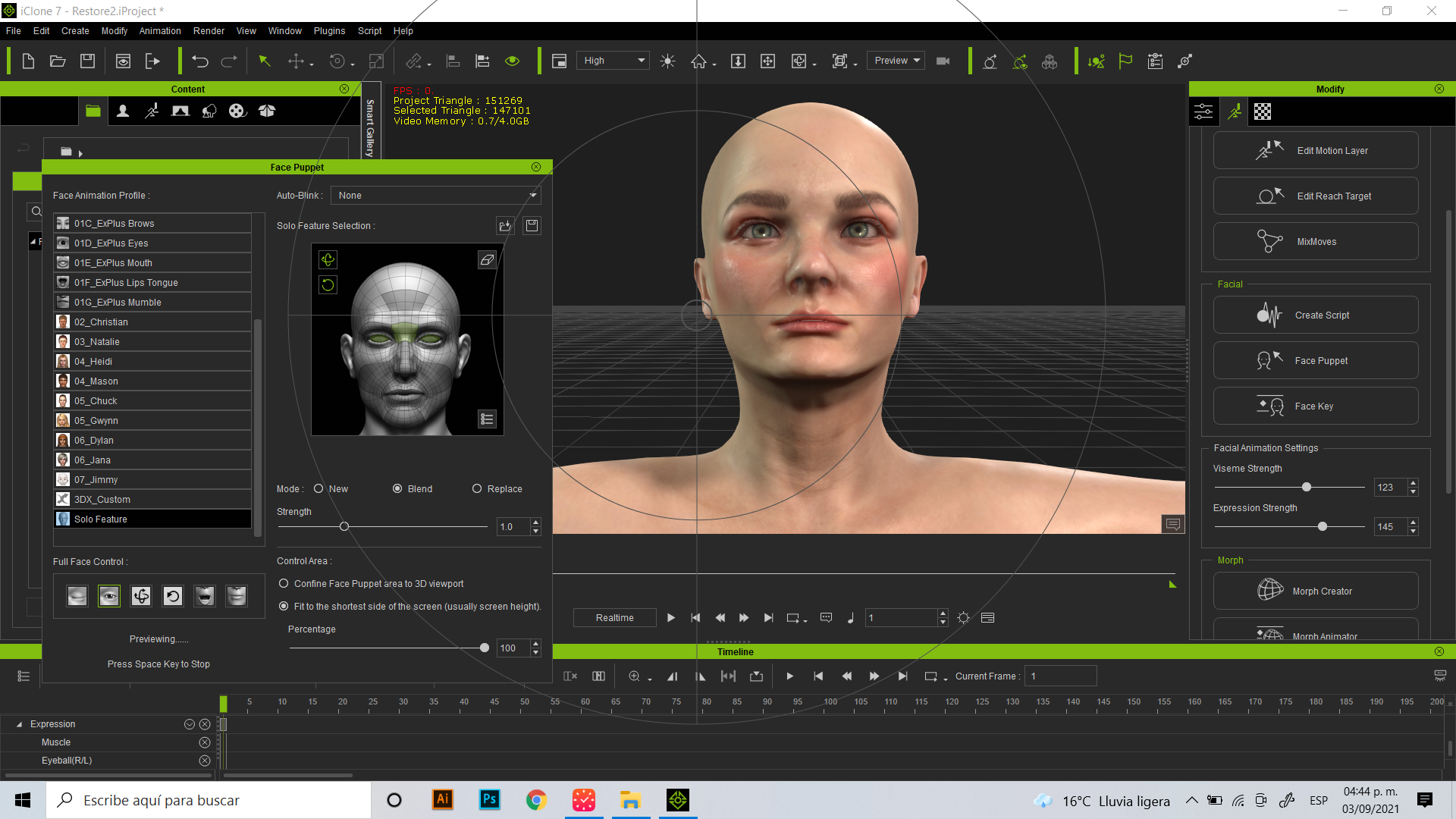Click the Face Key button

(1316, 406)
